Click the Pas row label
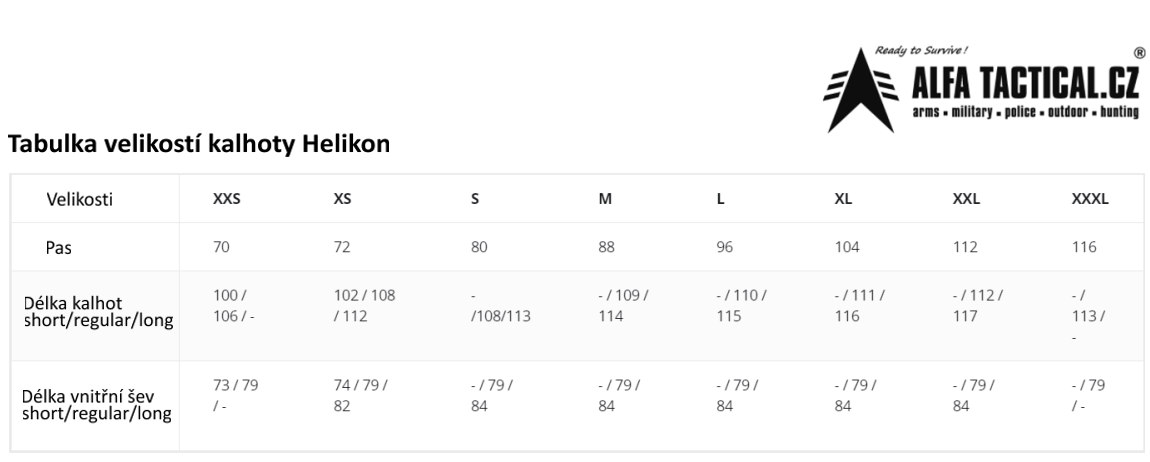Screen dimensions: 1150x462 [x=59, y=248]
